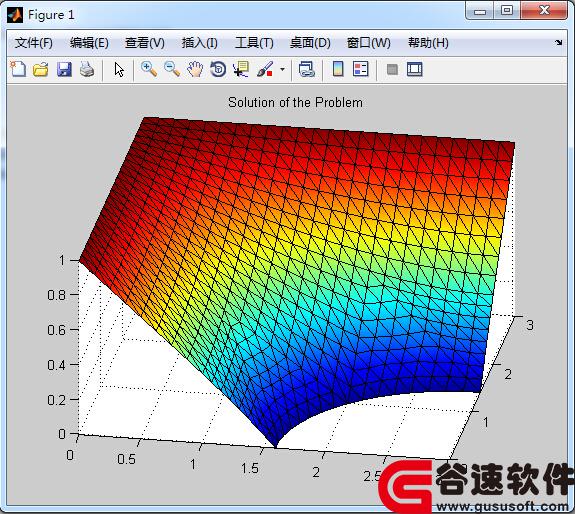The image size is (575, 514).
Task: Enable the Pan hand tool
Action: pos(195,69)
